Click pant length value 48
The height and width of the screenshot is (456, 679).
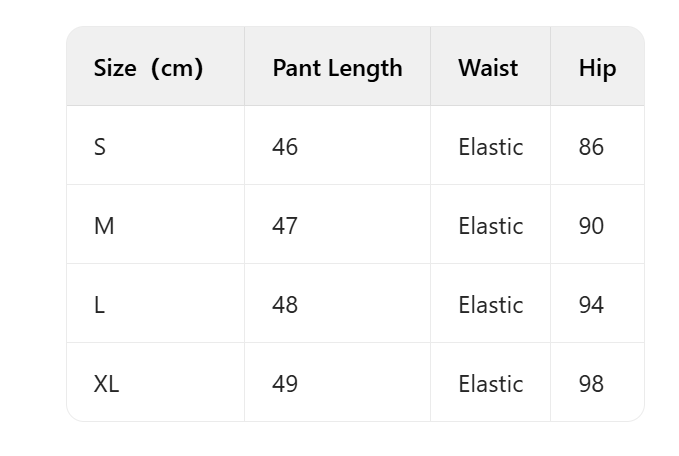coord(285,305)
